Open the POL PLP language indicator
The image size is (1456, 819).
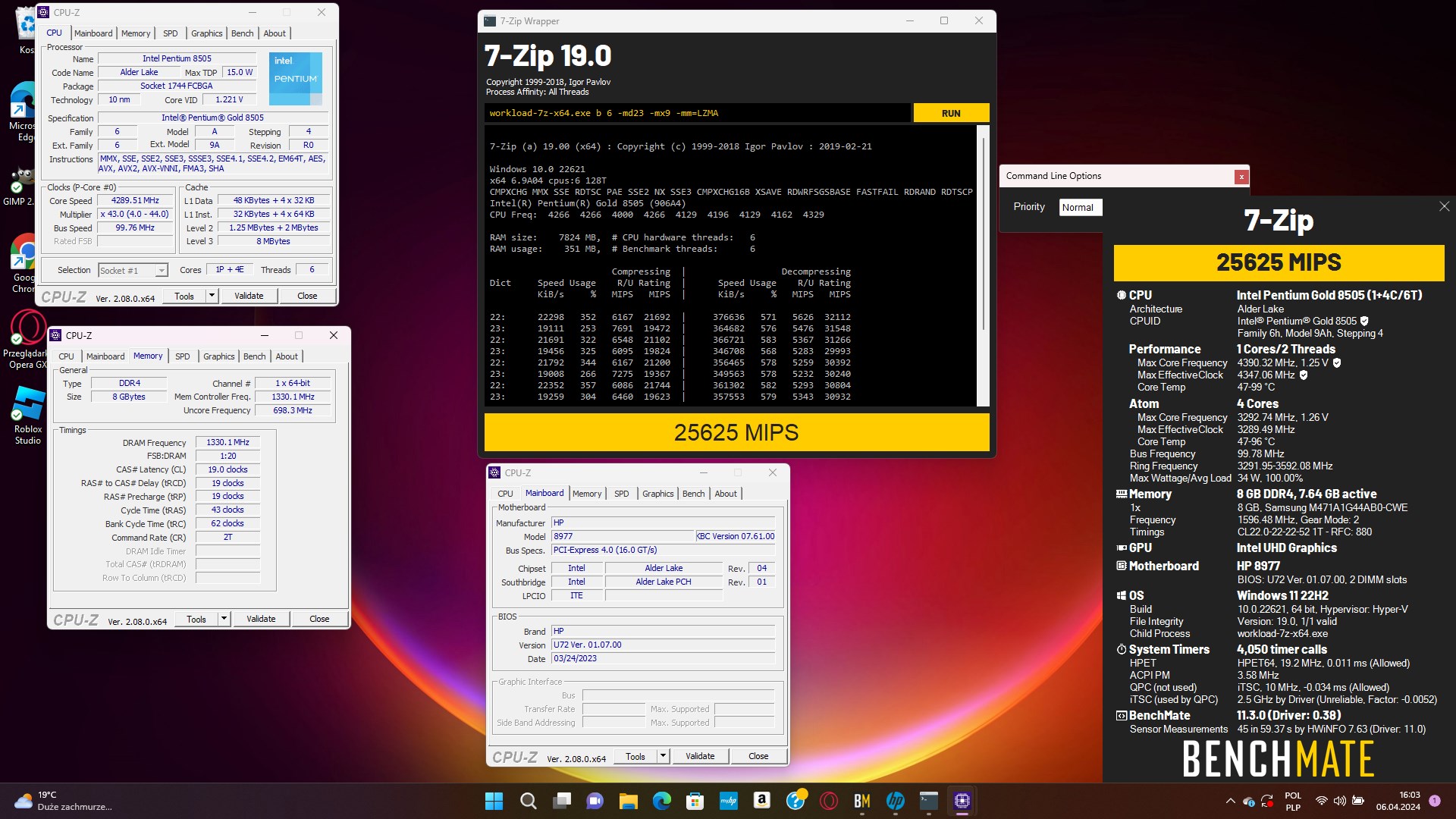pos(1293,801)
